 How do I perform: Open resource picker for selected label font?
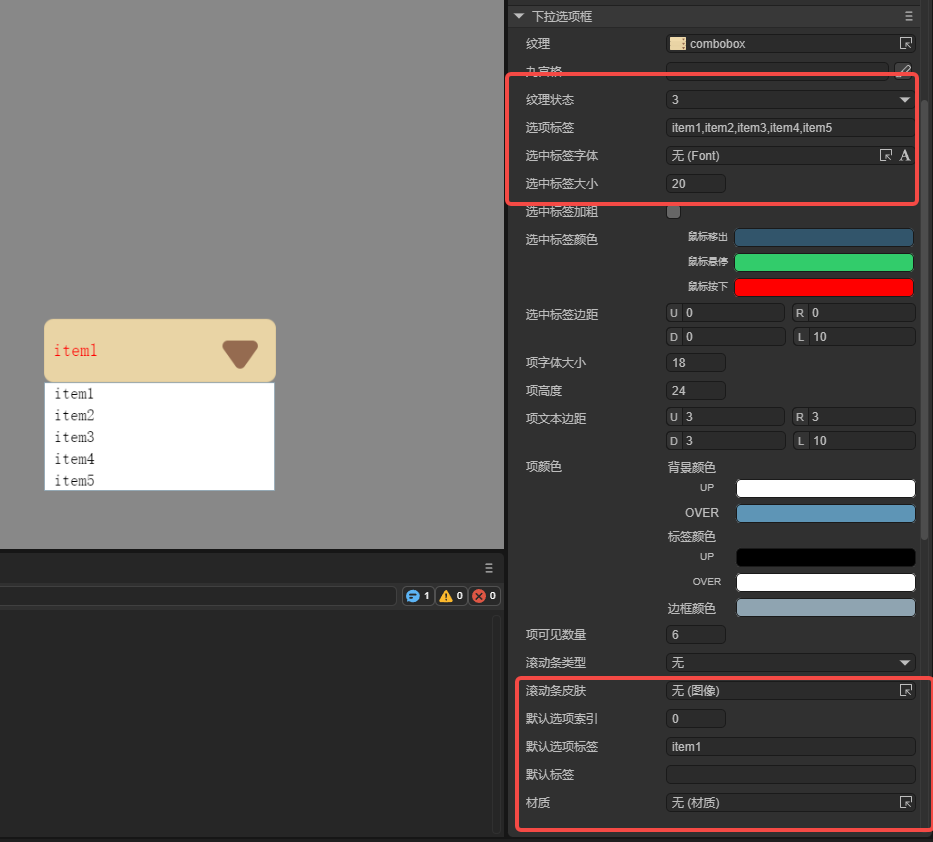885,156
